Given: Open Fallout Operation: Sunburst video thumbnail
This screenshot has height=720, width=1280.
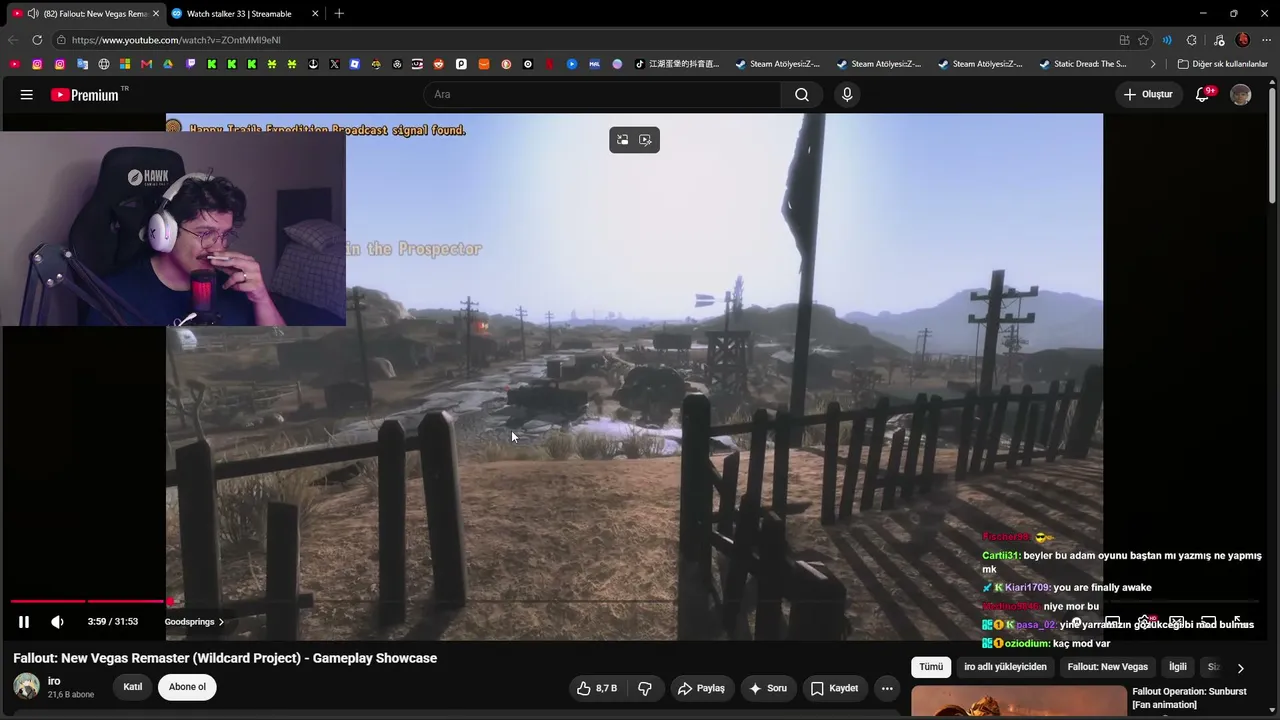Looking at the screenshot, I should point(1019,702).
